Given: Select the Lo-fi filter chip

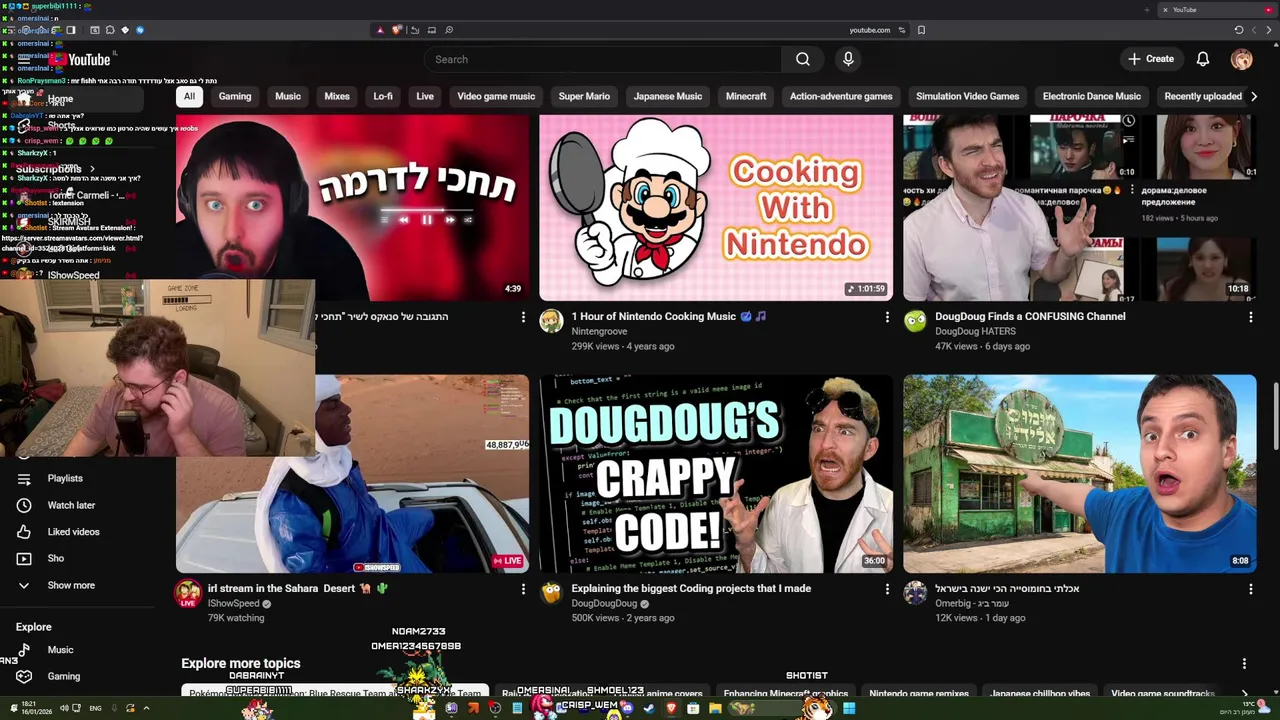Looking at the screenshot, I should [x=383, y=96].
